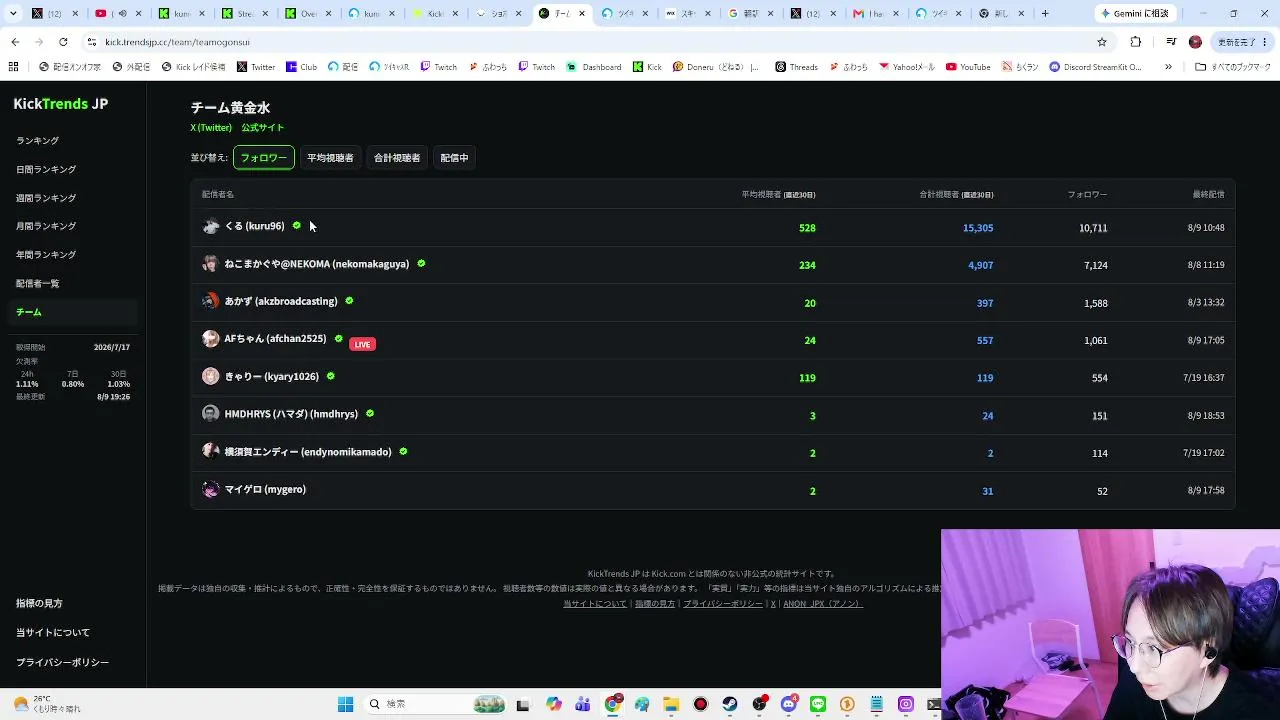Bookmark this page with the star icon
The height and width of the screenshot is (720, 1280).
tap(1102, 42)
